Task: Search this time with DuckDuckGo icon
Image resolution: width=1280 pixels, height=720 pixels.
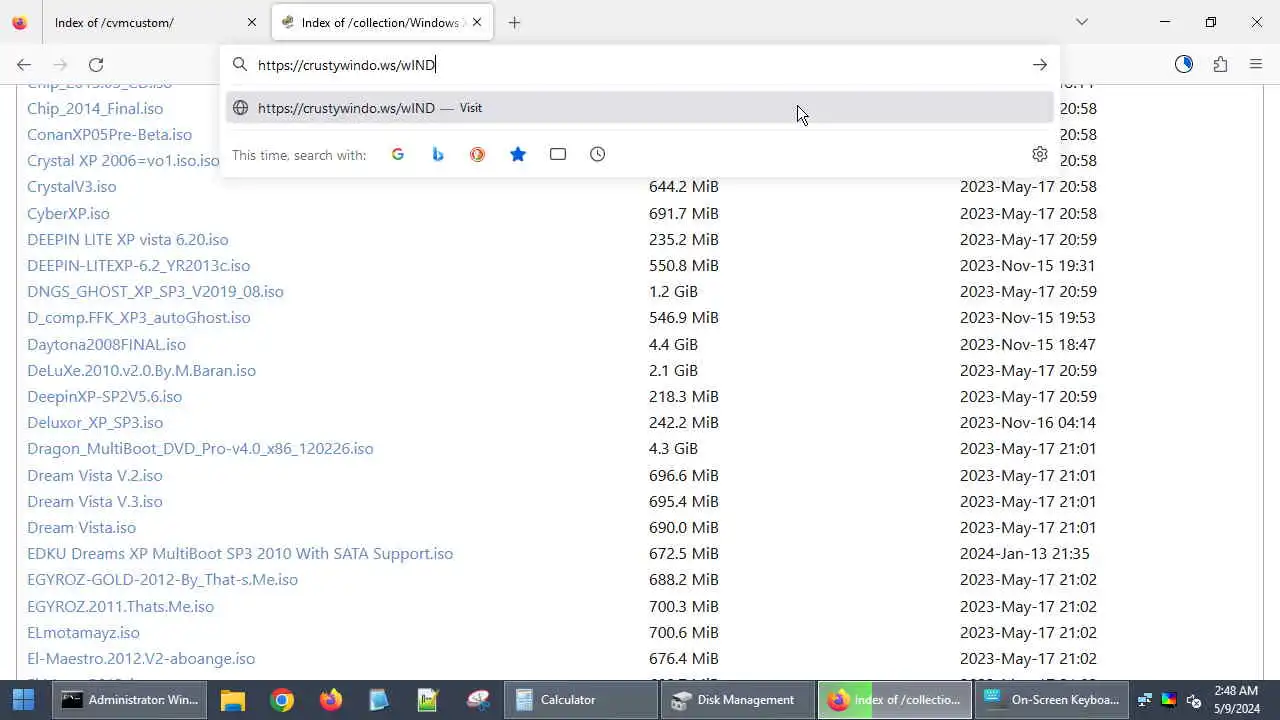Action: [478, 154]
